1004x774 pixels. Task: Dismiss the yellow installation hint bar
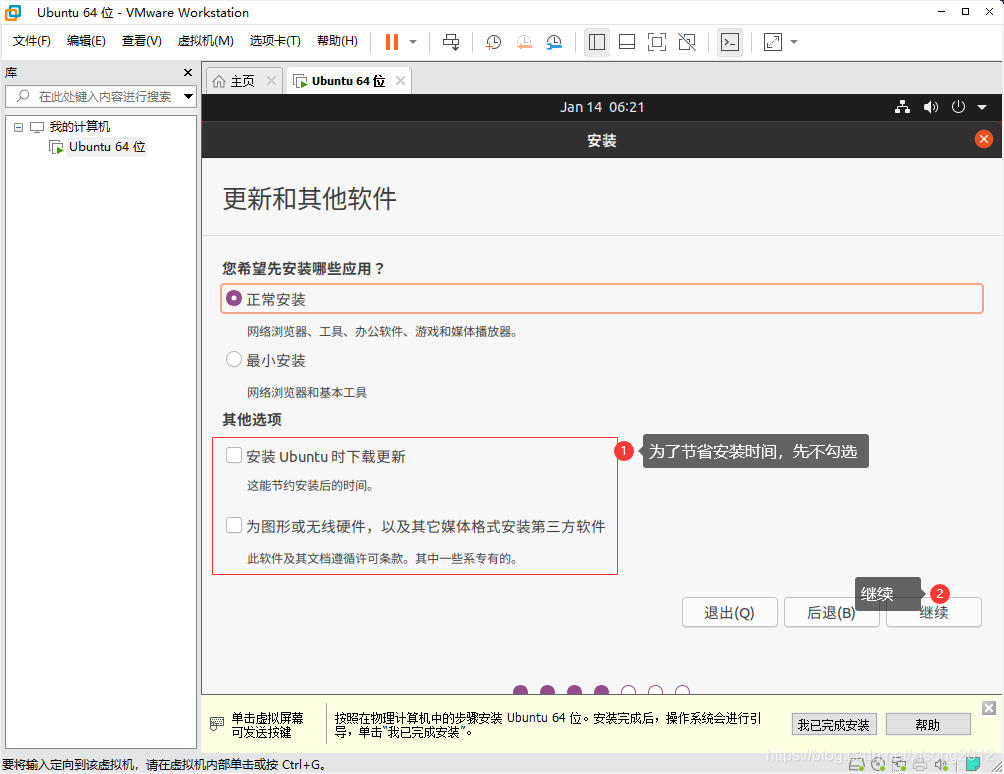pyautogui.click(x=989, y=707)
